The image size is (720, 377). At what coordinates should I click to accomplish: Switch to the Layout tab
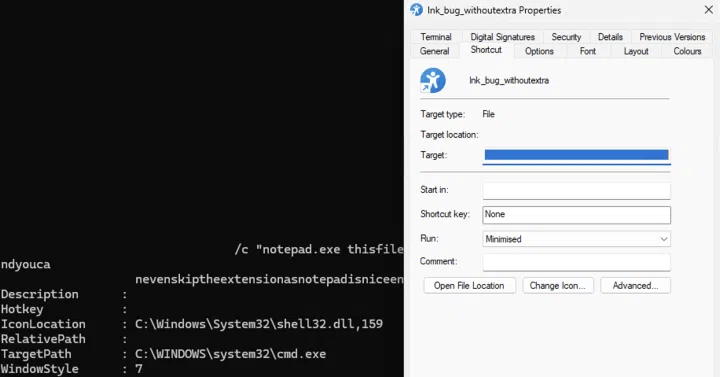click(636, 51)
